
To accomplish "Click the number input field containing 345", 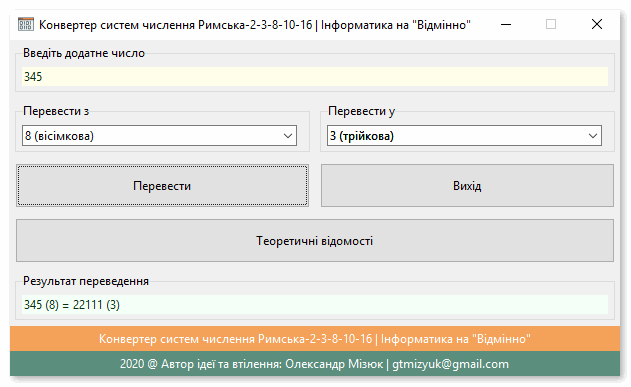I will [x=315, y=76].
